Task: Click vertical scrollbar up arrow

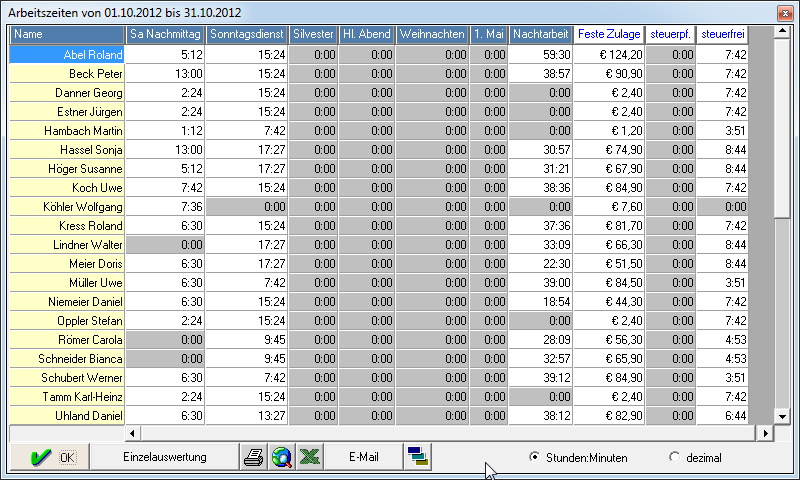Action: click(x=783, y=34)
